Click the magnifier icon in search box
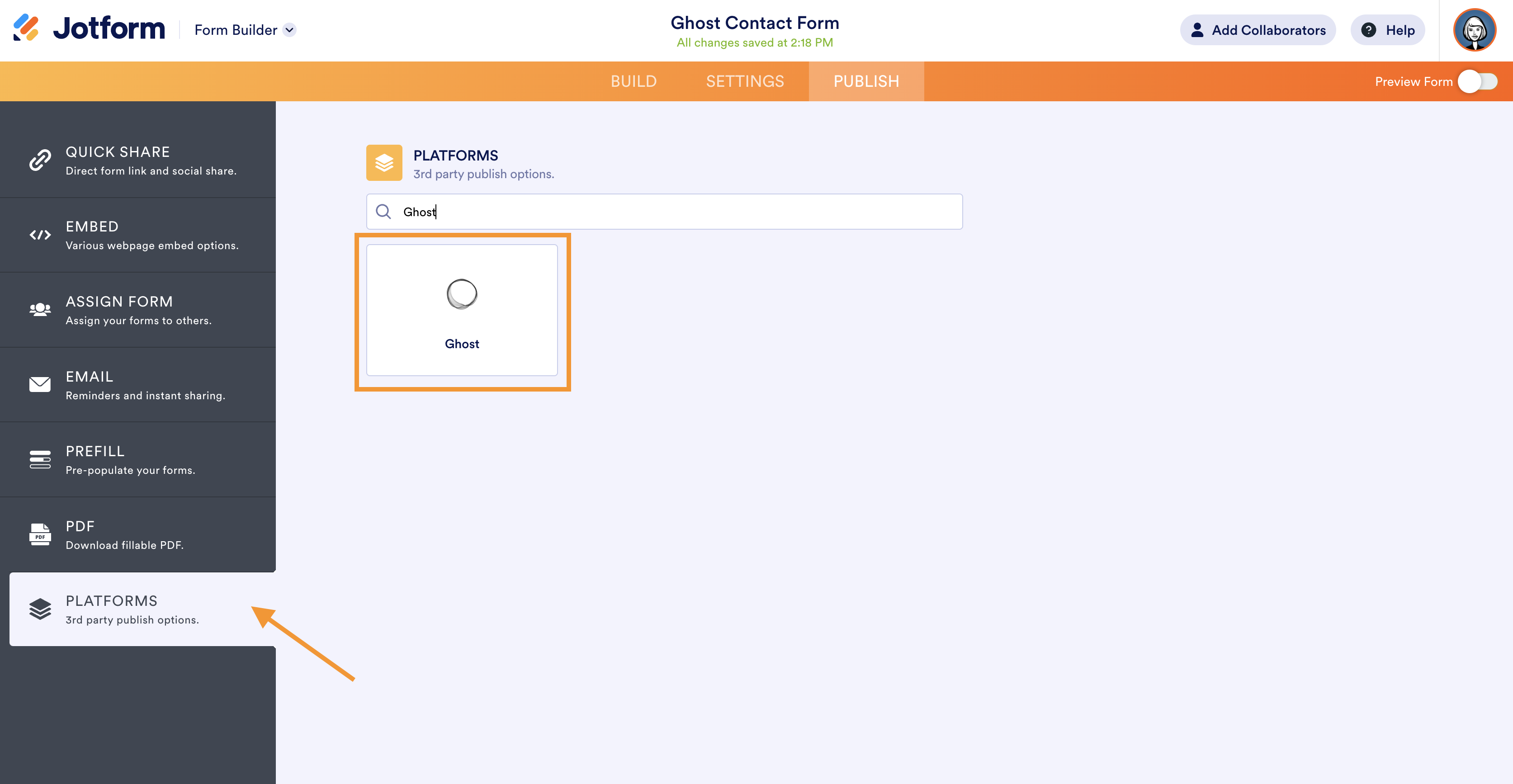1513x784 pixels. (x=383, y=212)
